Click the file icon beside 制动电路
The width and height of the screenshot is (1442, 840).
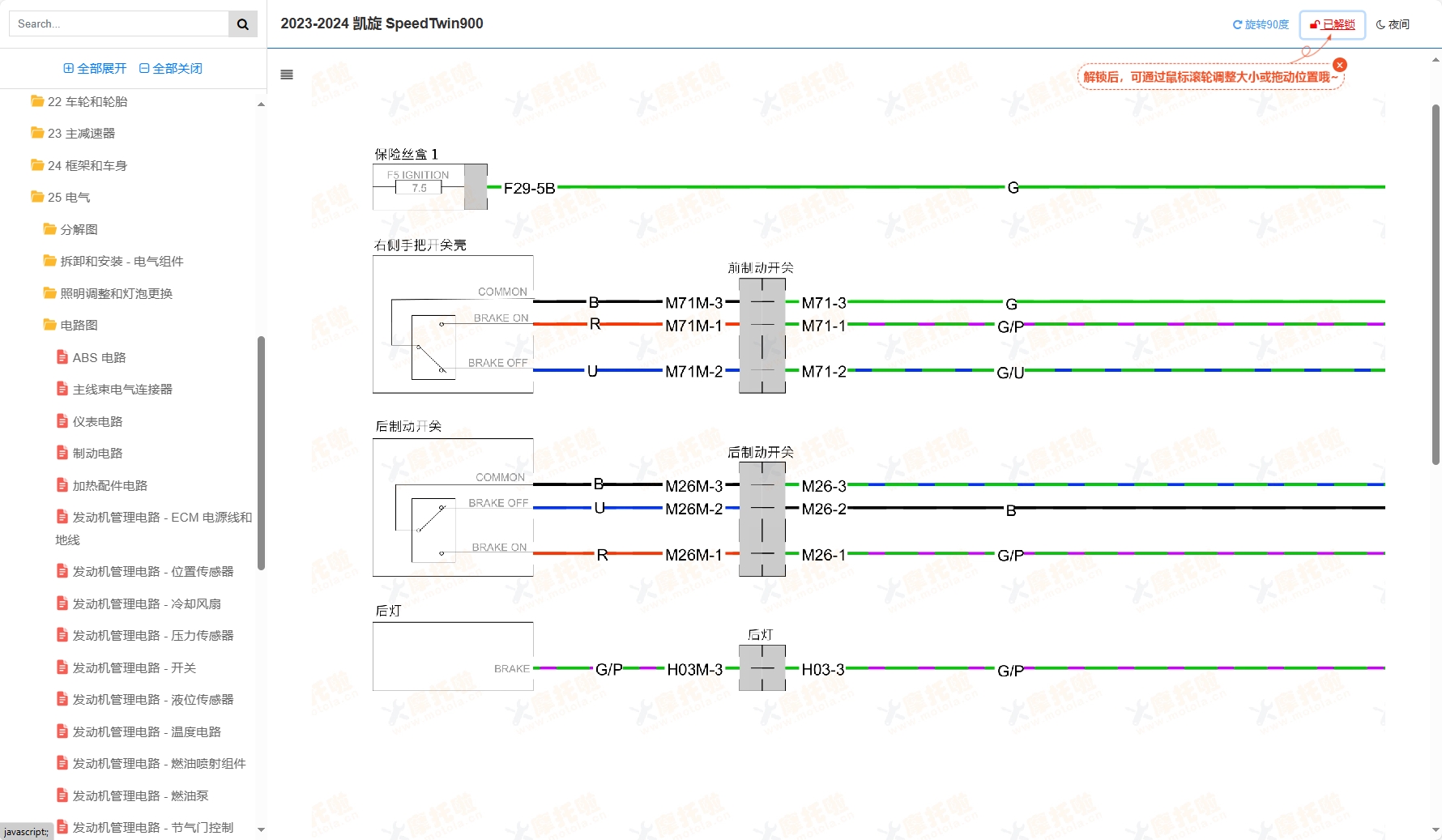point(62,453)
